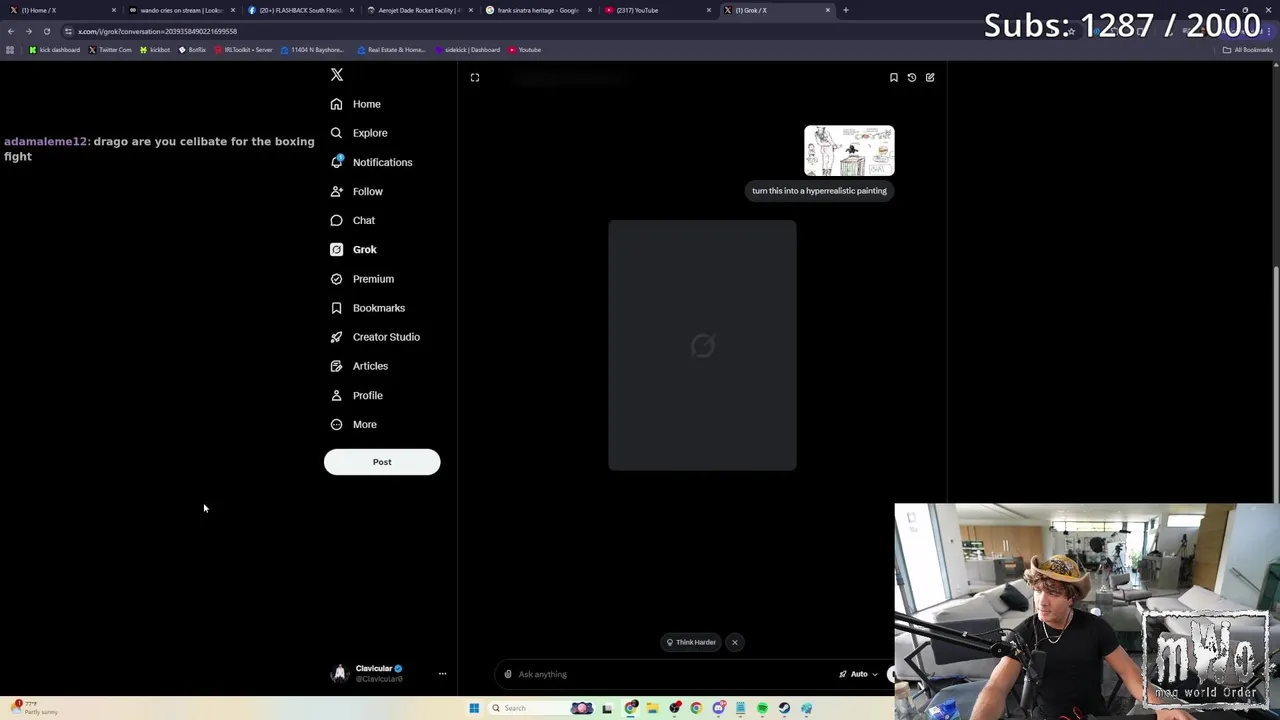Click the attachment paperclip icon
Viewport: 1280px width, 720px height.
(x=508, y=674)
